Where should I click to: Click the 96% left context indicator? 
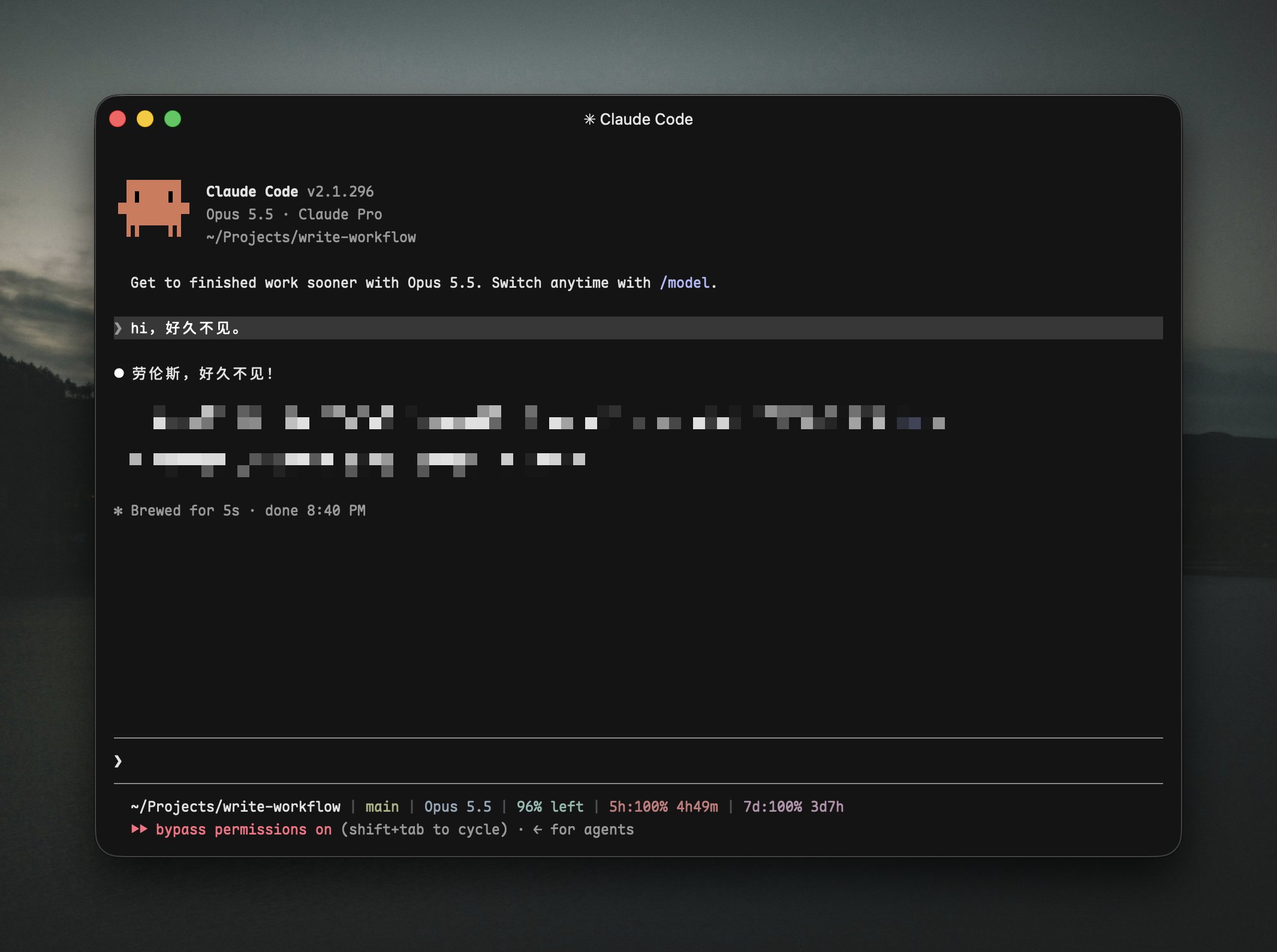coord(550,807)
